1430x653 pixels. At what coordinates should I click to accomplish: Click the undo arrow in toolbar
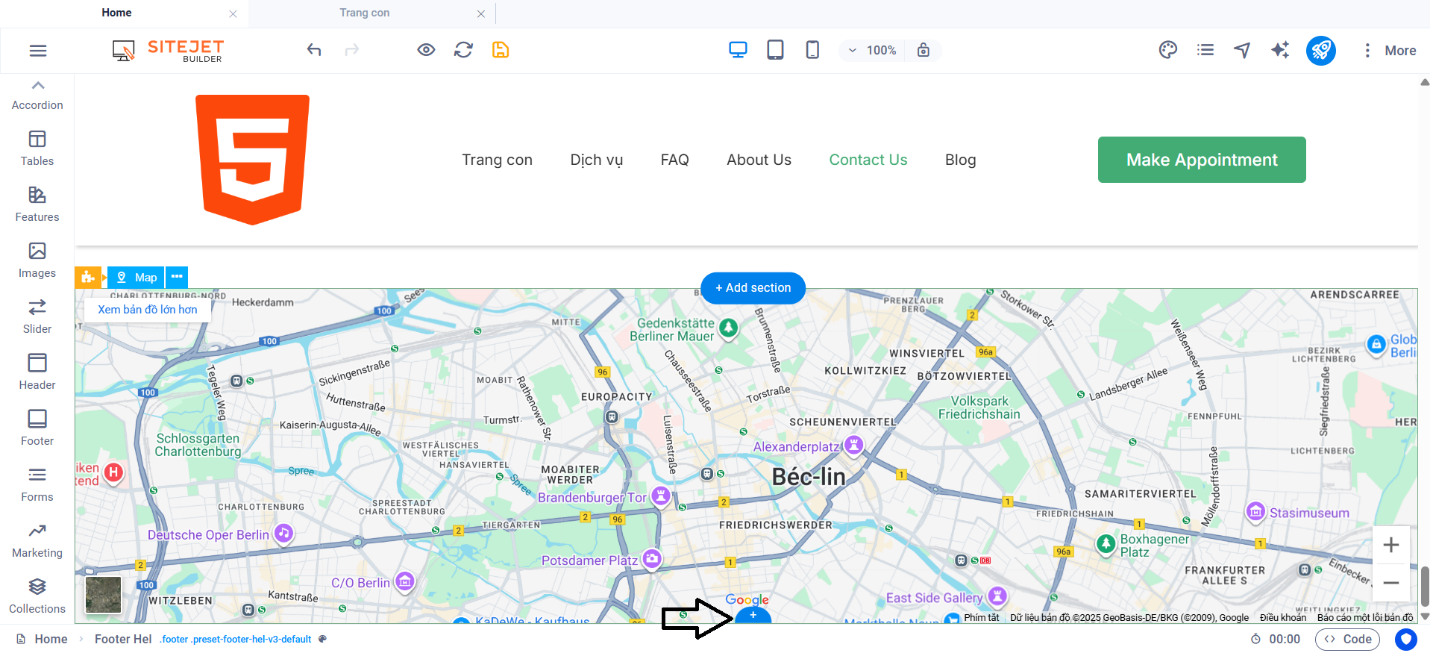(314, 50)
